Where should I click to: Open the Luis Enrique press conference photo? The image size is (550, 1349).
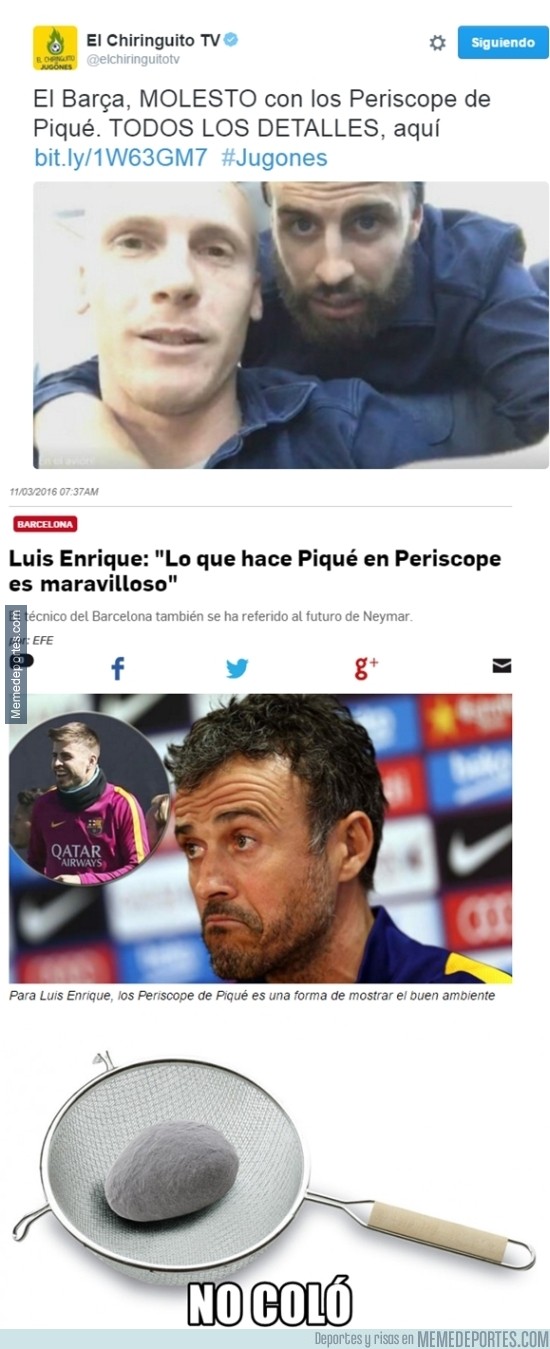tap(261, 837)
